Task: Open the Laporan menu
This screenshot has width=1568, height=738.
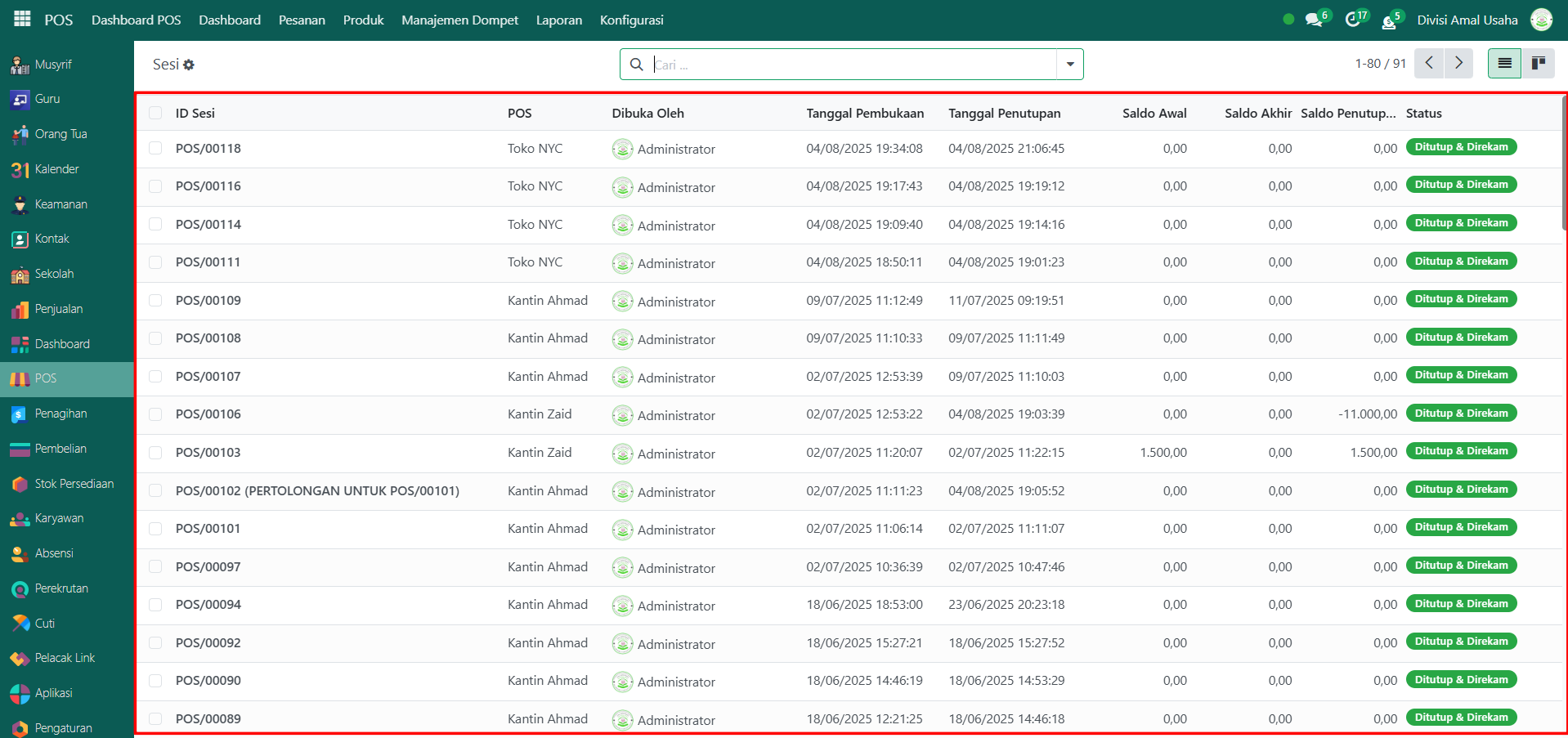Action: click(x=559, y=20)
